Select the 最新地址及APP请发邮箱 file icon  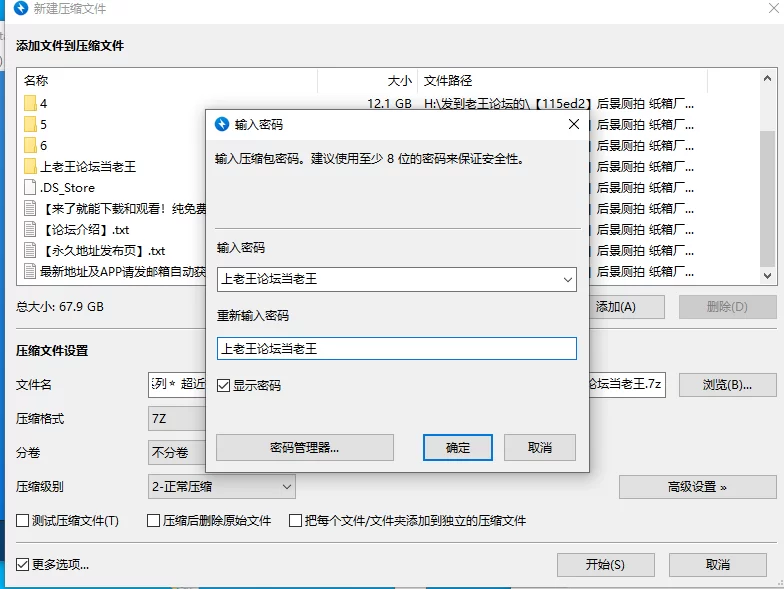point(30,271)
